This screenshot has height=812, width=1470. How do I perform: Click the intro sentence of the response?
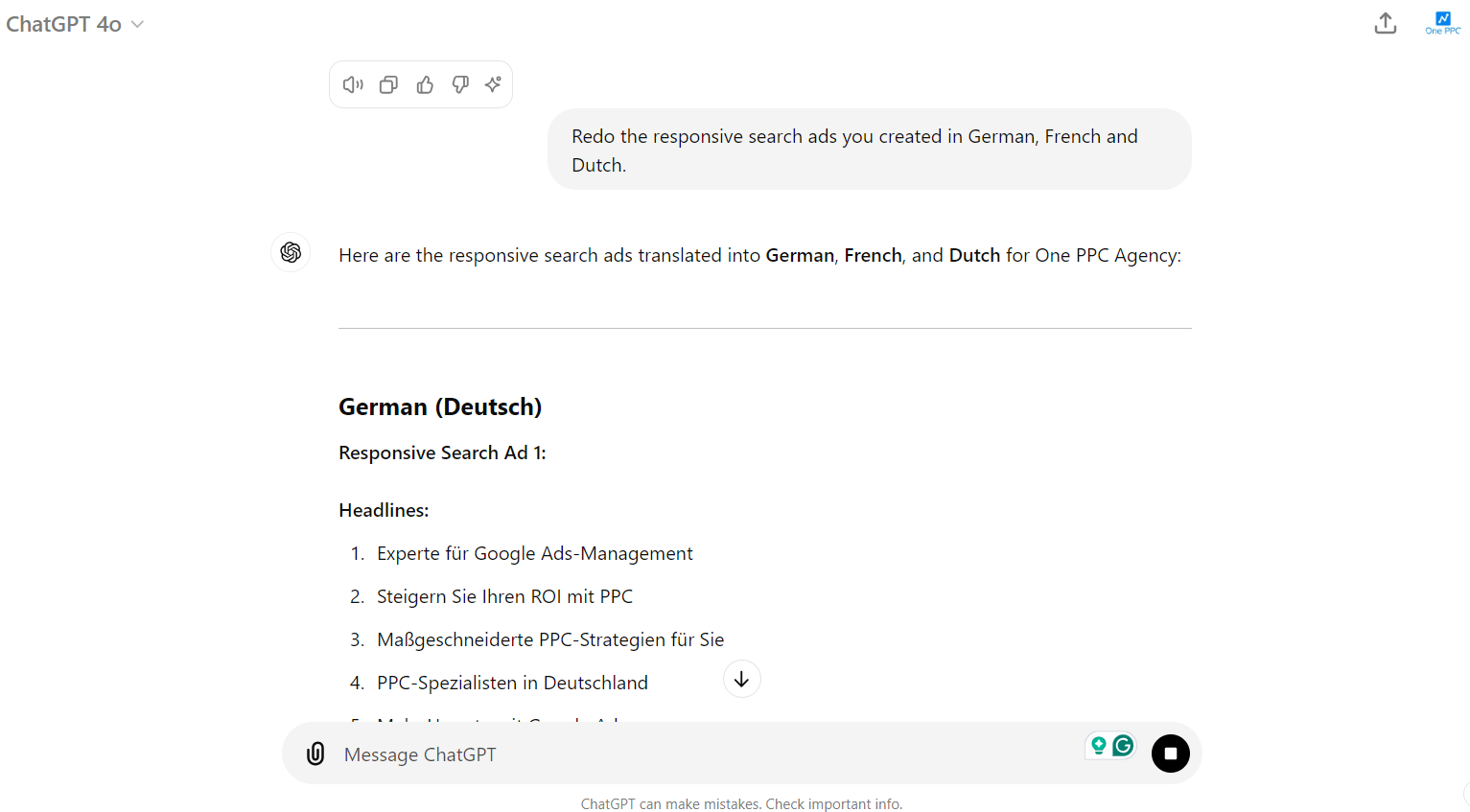[x=759, y=255]
